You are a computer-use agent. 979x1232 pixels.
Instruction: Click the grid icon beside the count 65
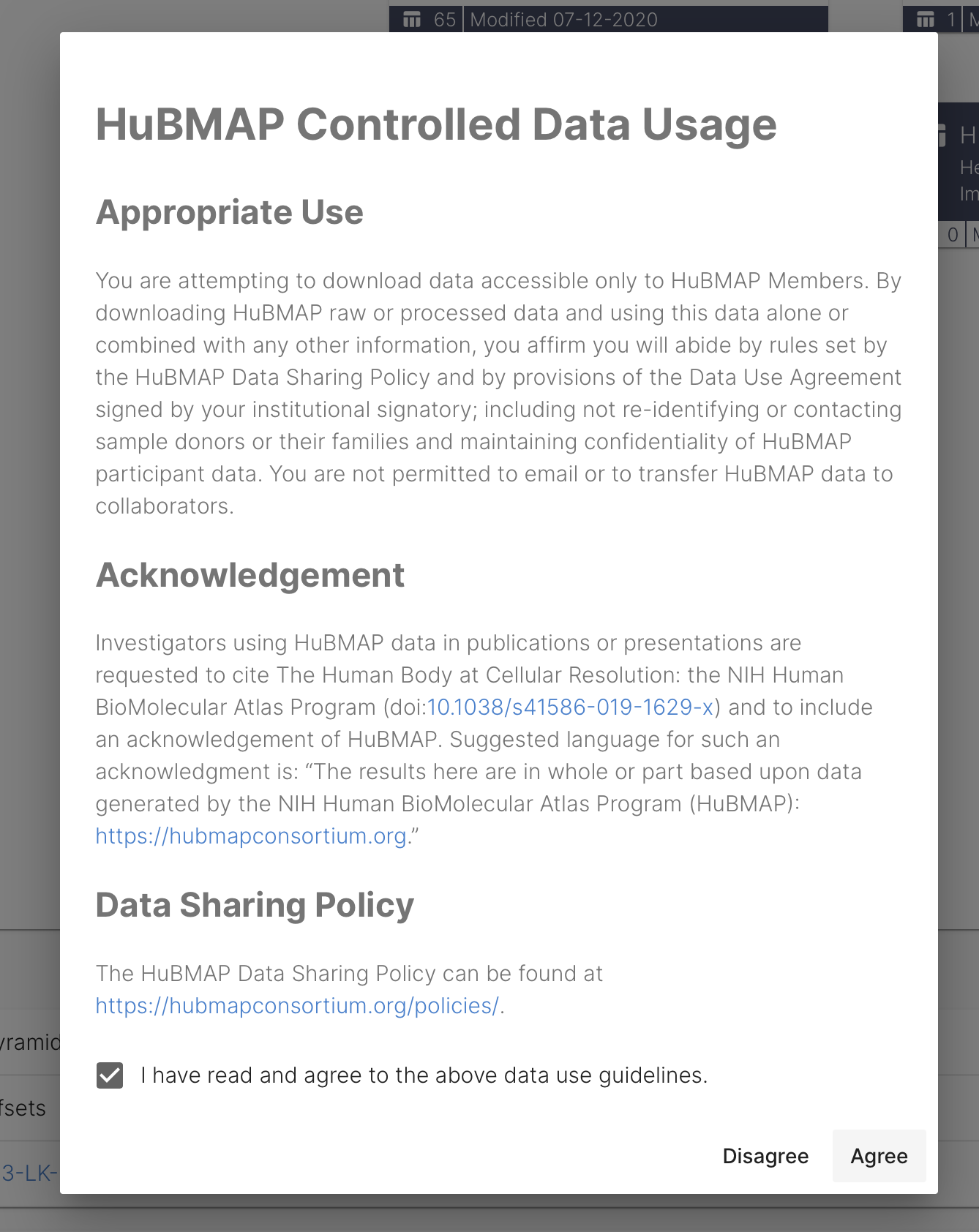click(413, 19)
